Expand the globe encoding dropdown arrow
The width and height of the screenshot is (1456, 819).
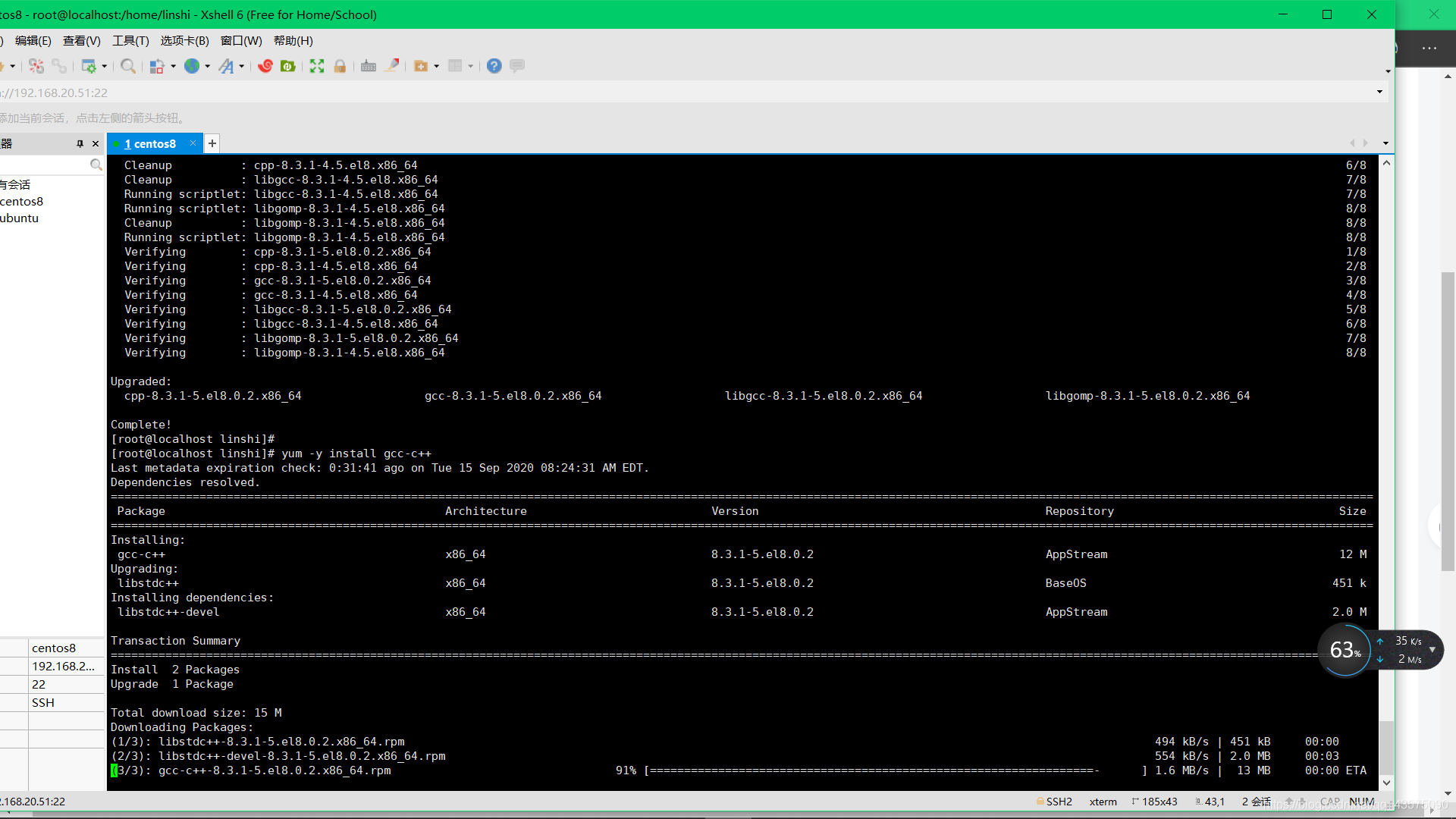pyautogui.click(x=208, y=66)
